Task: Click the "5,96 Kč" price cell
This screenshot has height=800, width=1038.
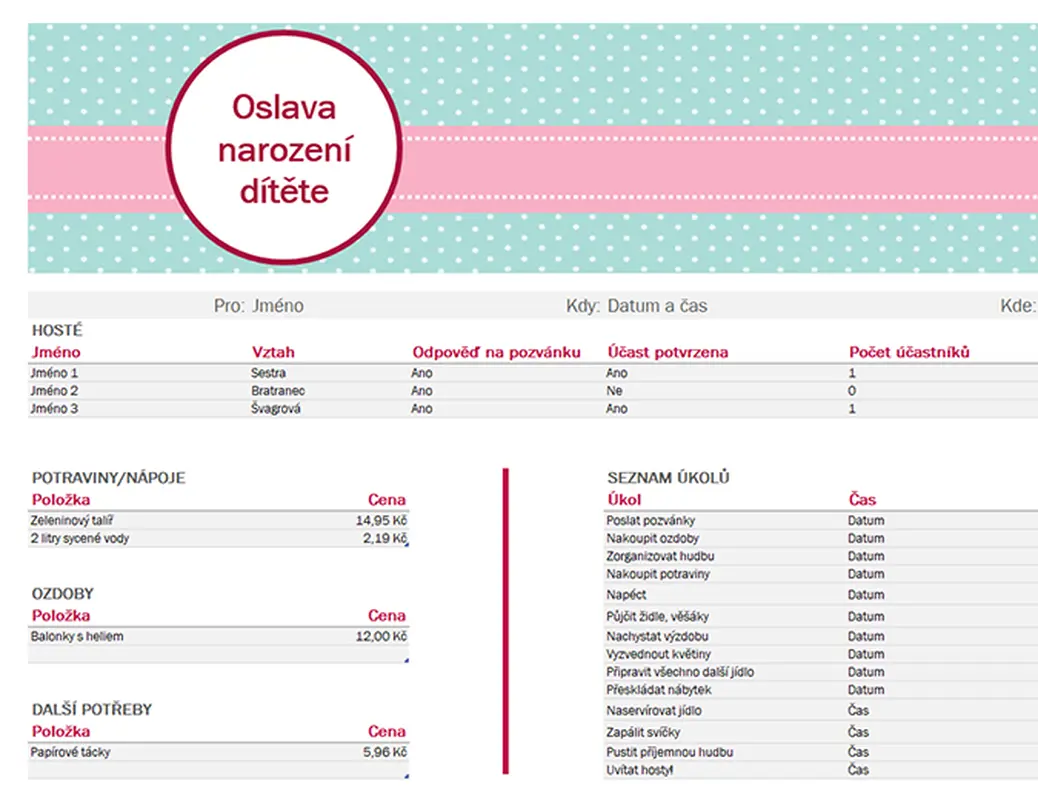Action: (384, 752)
